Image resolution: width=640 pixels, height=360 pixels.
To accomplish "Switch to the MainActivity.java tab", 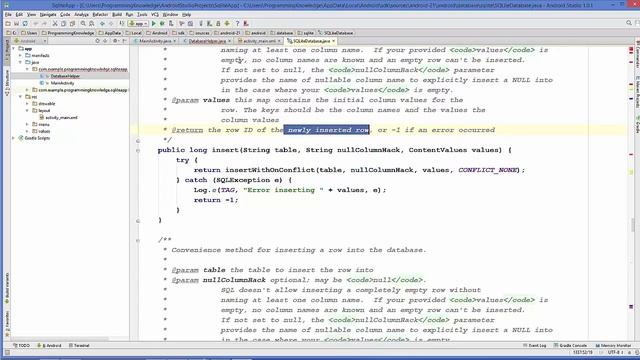I will [x=155, y=41].
